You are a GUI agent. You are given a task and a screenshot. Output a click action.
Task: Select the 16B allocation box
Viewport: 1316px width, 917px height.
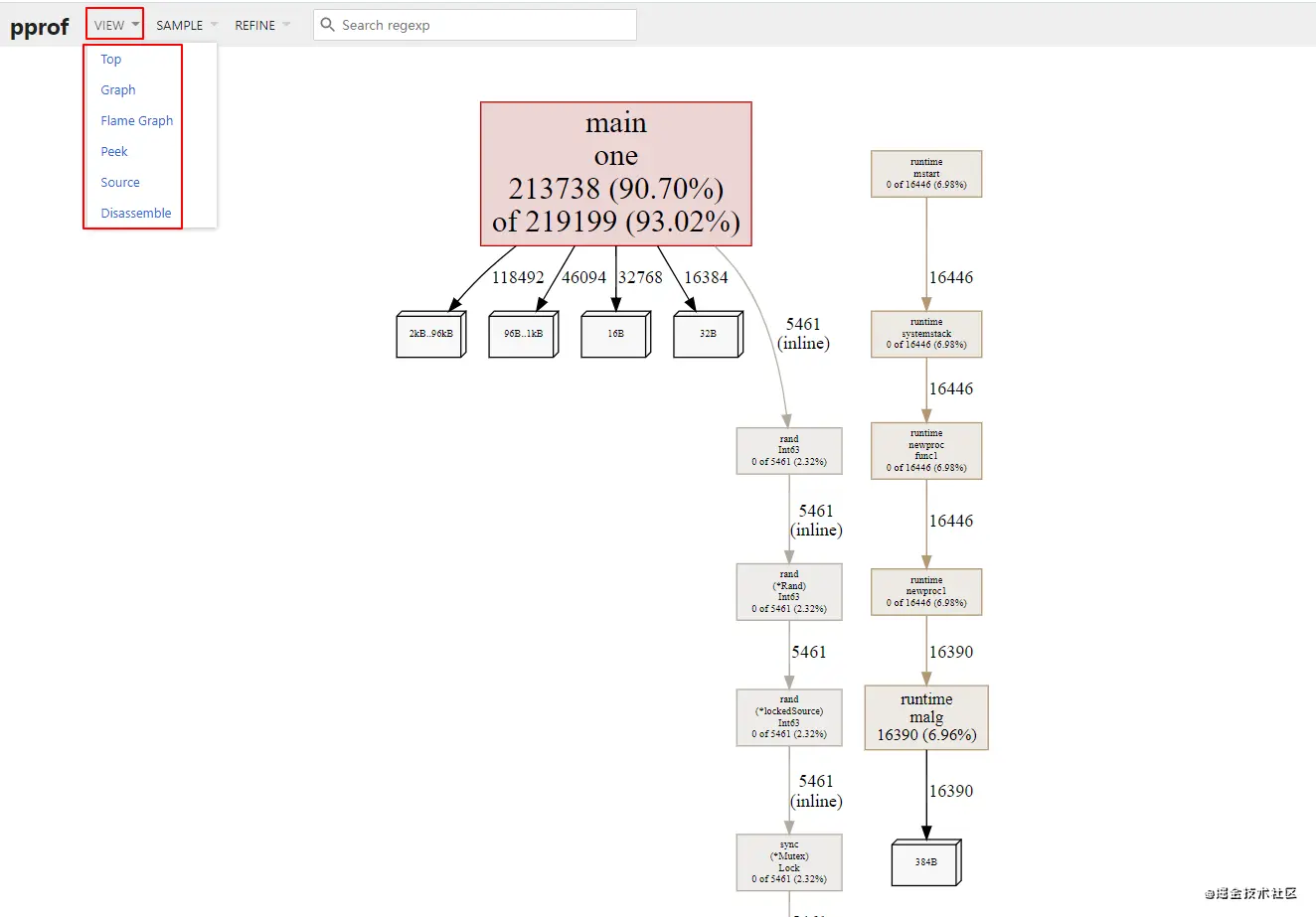(x=615, y=334)
